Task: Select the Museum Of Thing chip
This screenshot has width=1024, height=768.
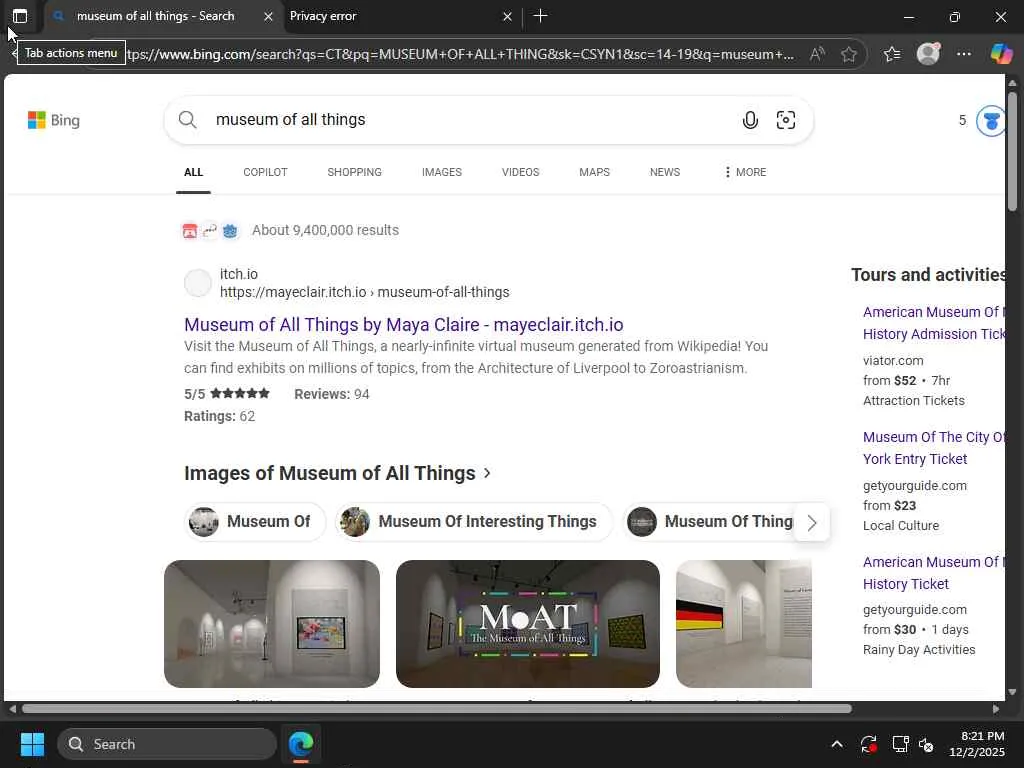Action: [710, 522]
